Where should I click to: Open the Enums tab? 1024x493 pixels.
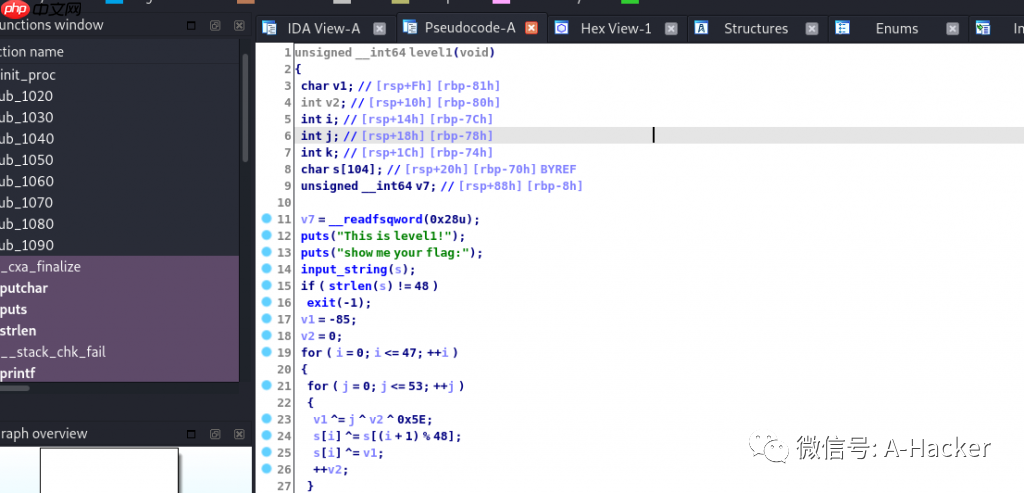897,29
